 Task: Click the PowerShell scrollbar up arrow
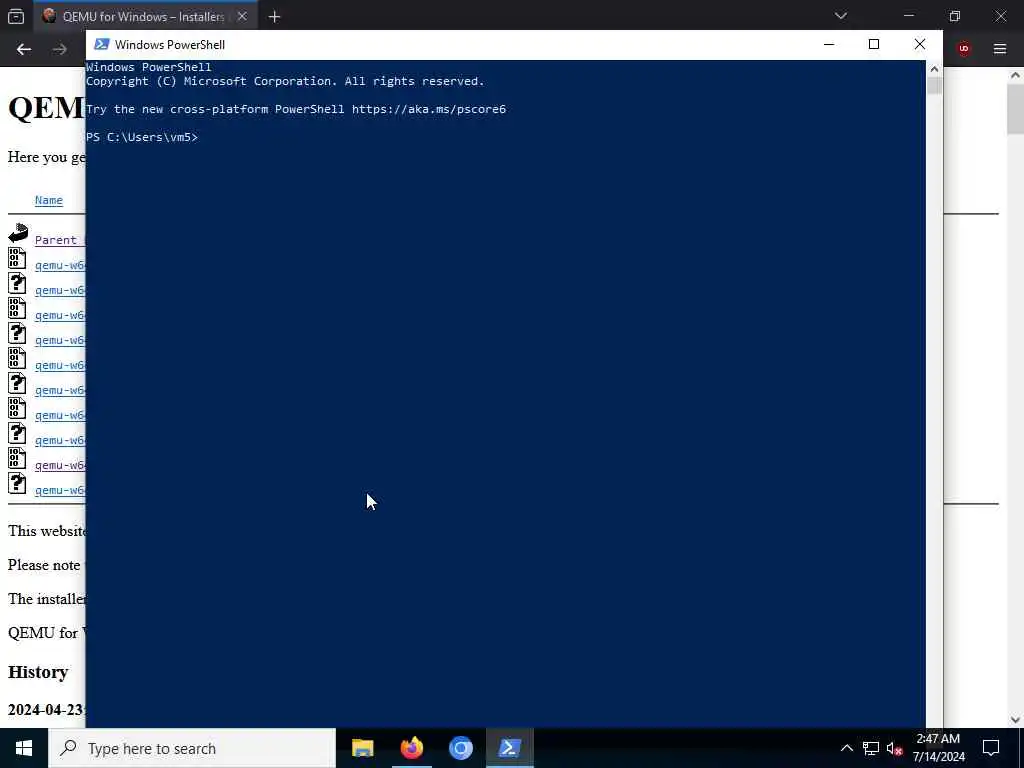(x=934, y=69)
